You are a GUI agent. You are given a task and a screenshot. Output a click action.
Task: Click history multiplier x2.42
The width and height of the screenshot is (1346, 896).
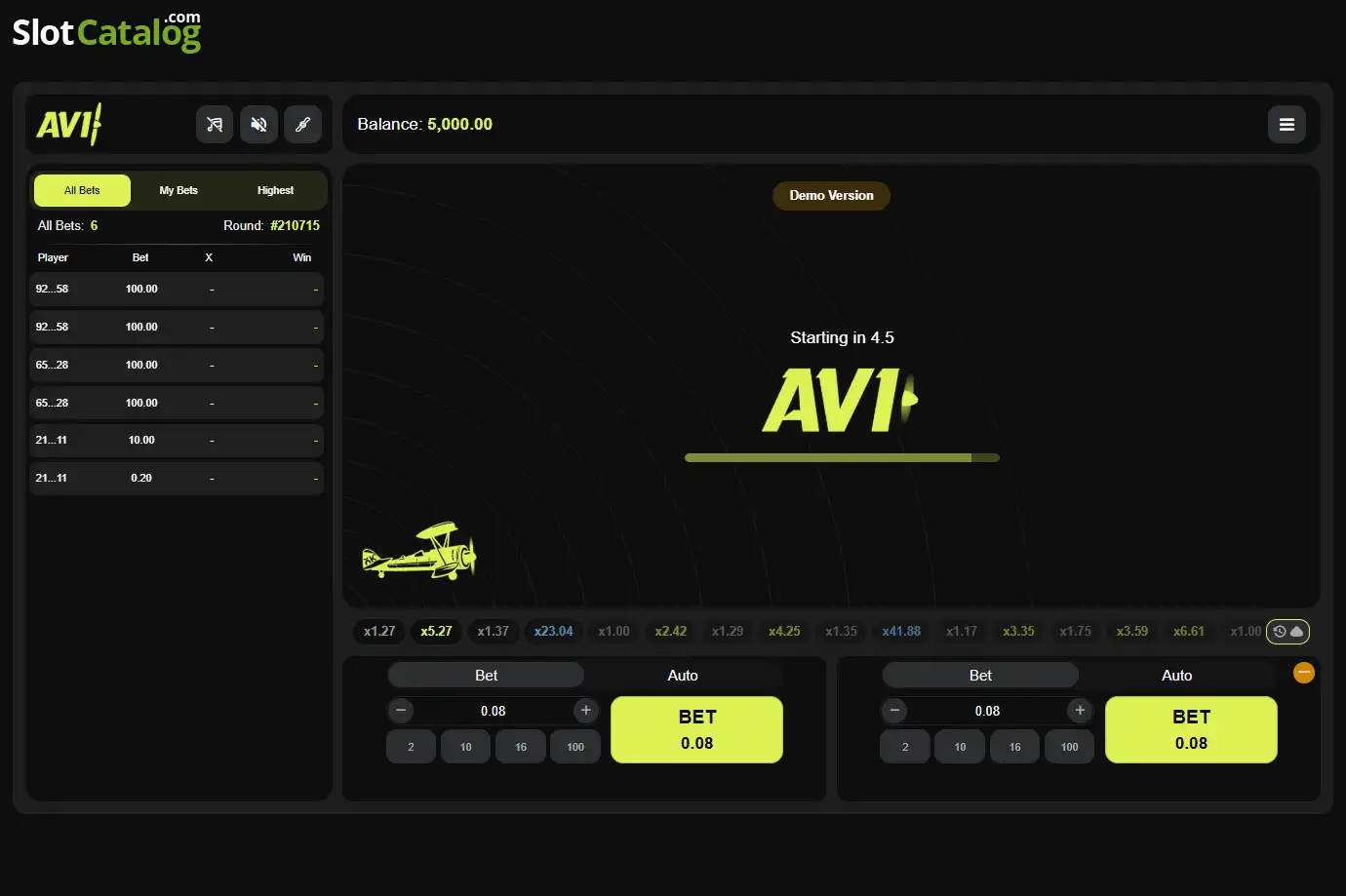coord(670,631)
